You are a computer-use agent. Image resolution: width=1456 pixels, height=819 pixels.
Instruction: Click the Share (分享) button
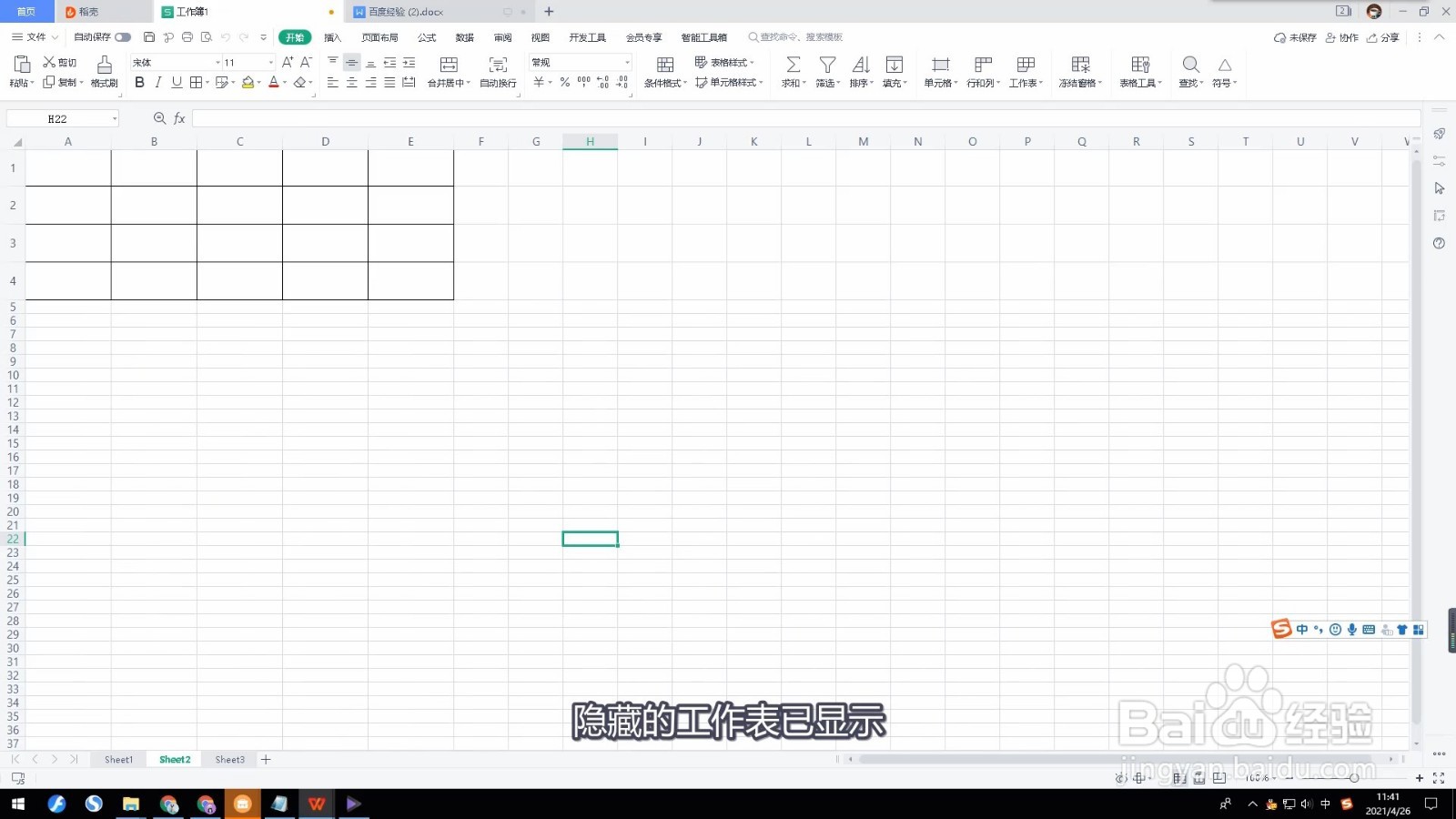coord(1382,37)
